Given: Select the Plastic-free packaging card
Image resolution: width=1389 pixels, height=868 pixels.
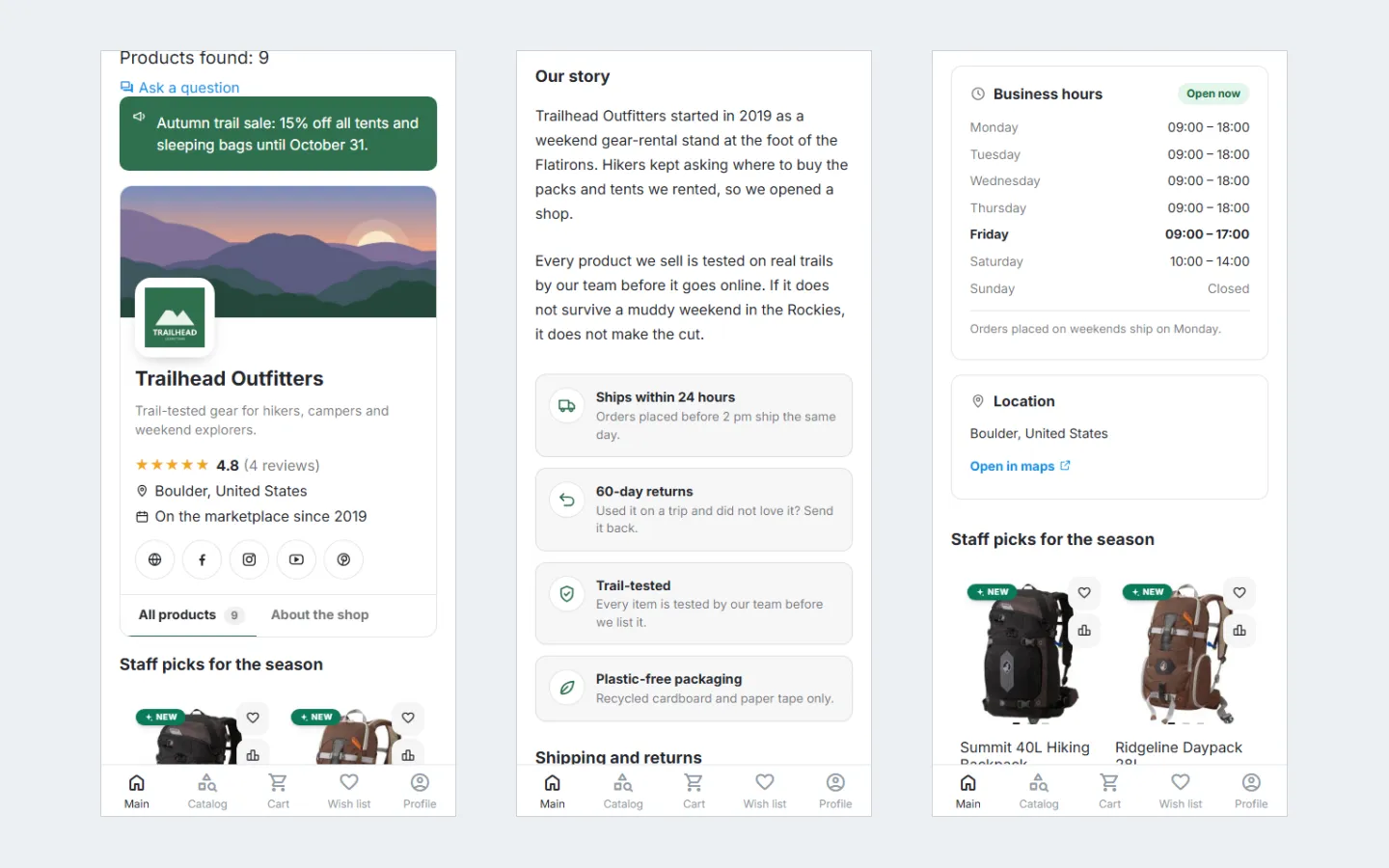Looking at the screenshot, I should [694, 689].
